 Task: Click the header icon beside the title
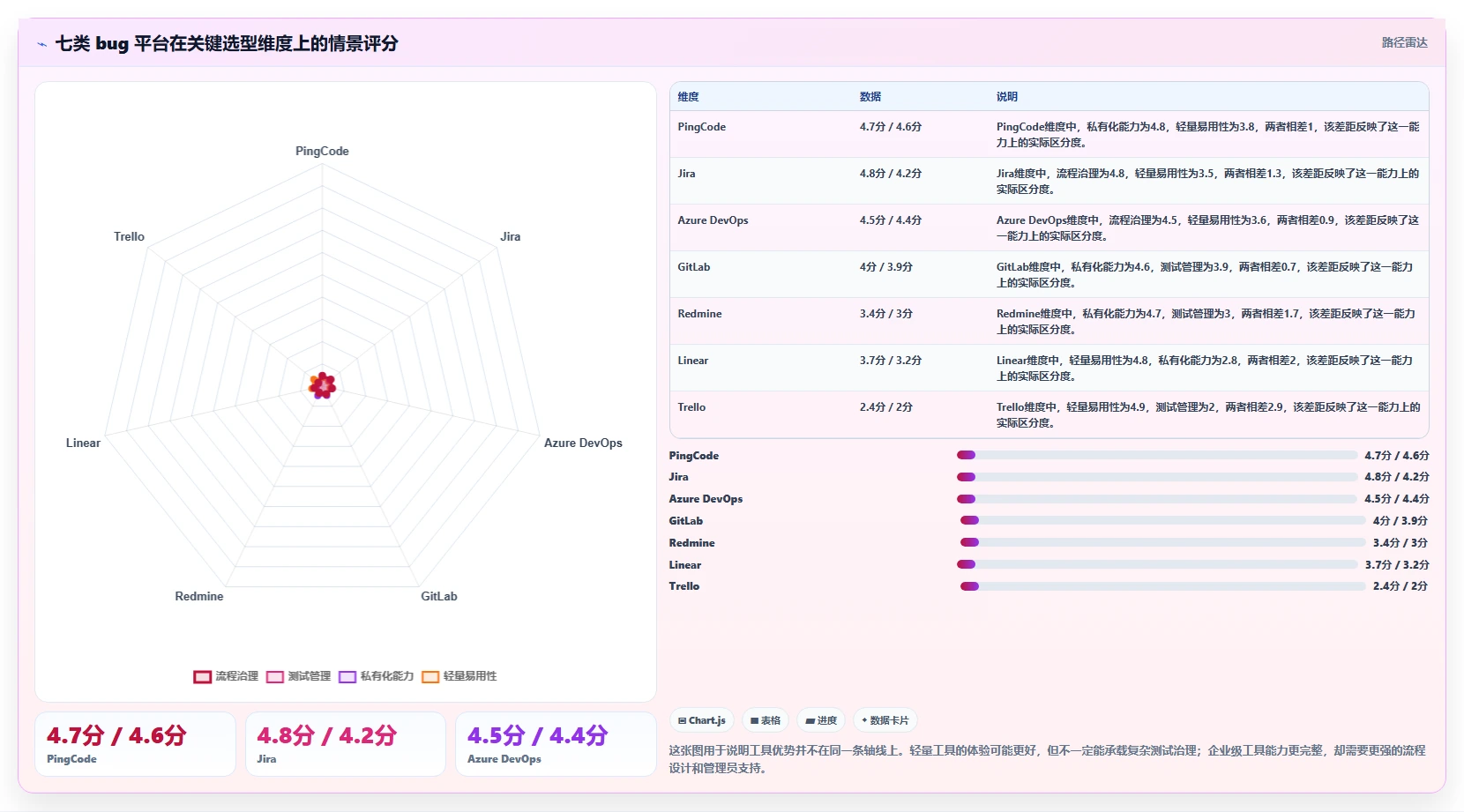[x=41, y=44]
